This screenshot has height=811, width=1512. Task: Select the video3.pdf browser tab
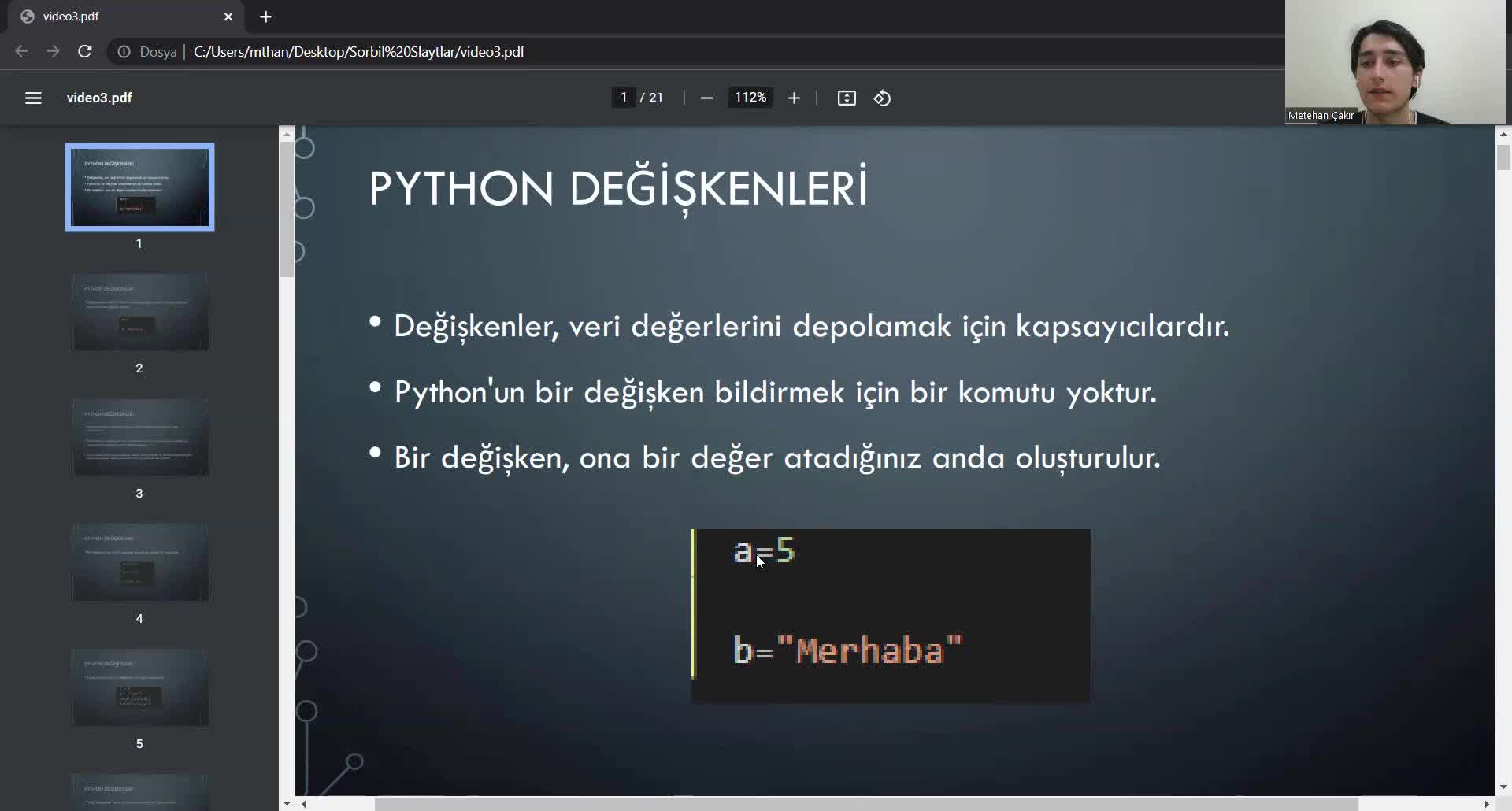click(126, 17)
